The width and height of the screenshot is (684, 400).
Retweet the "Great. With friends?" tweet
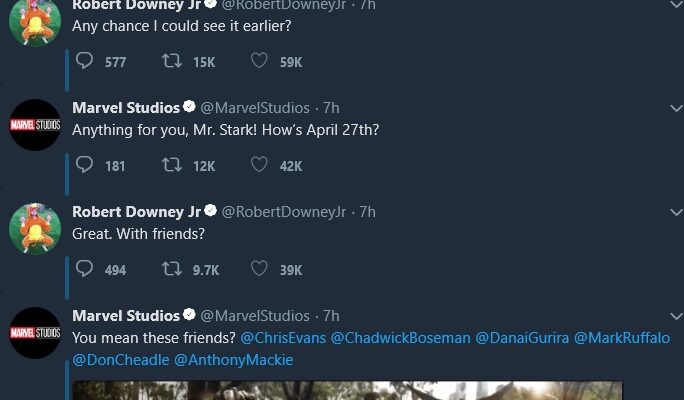[x=171, y=269]
